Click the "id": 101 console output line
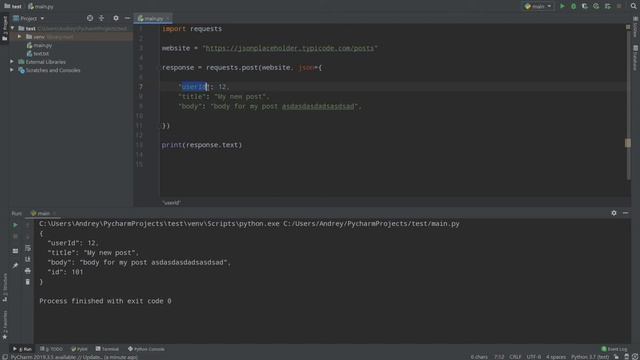 pos(65,272)
